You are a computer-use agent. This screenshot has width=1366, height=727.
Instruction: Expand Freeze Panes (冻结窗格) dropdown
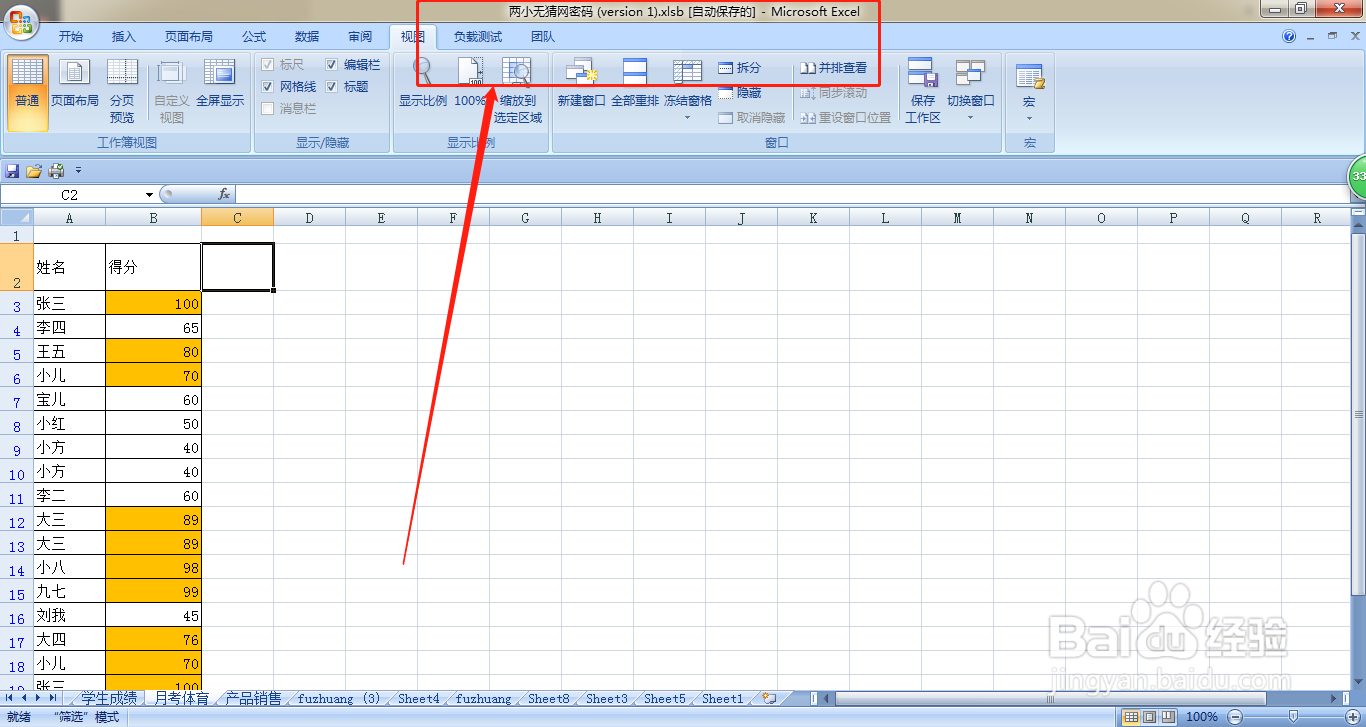pyautogui.click(x=687, y=118)
